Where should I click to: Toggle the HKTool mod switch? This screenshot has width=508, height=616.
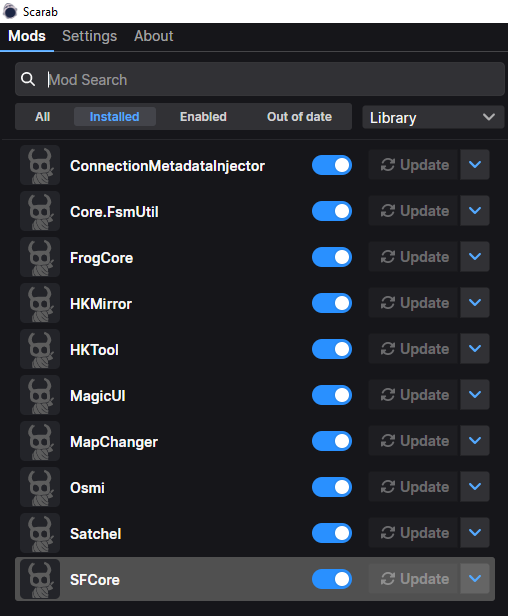332,349
